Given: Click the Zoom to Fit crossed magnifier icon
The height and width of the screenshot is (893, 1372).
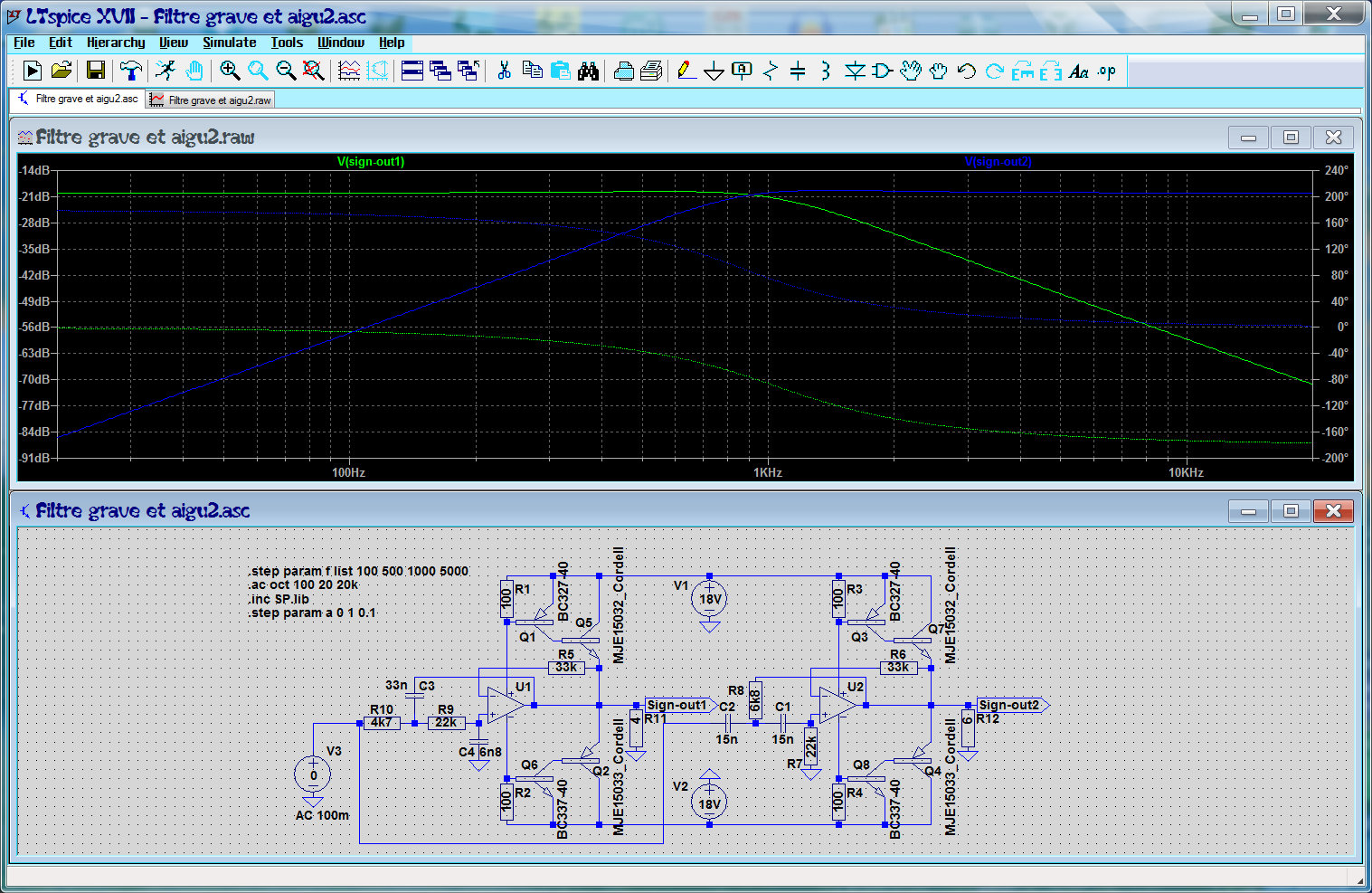Looking at the screenshot, I should pyautogui.click(x=313, y=71).
